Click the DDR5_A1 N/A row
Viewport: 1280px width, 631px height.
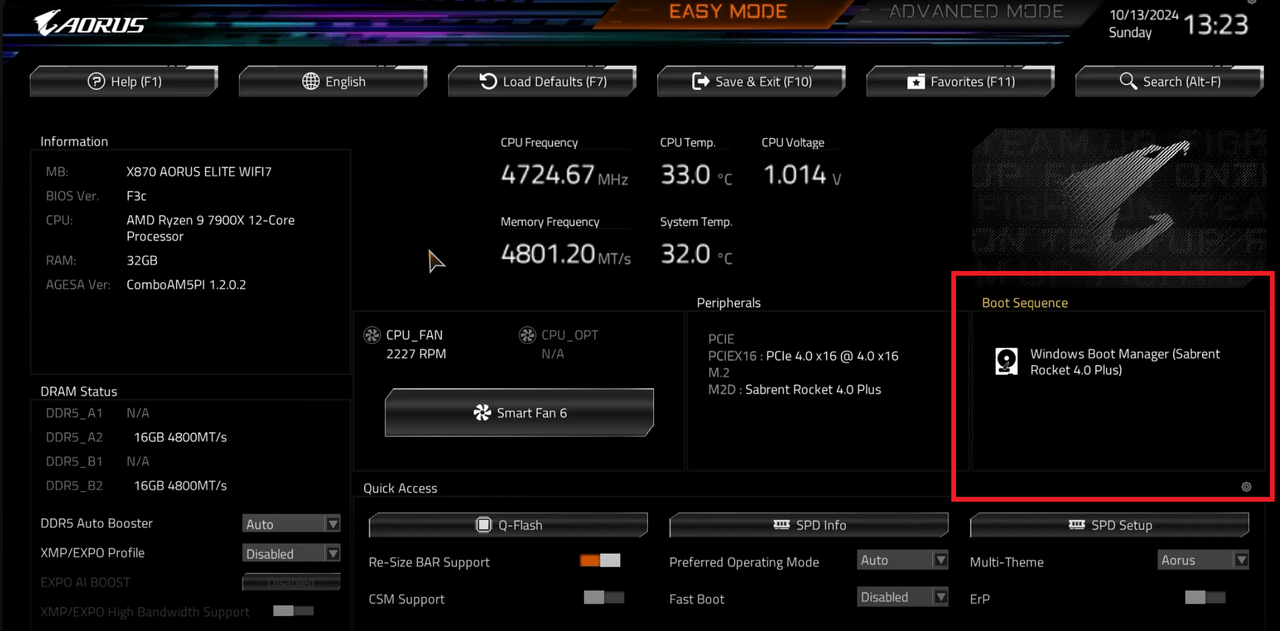point(98,413)
